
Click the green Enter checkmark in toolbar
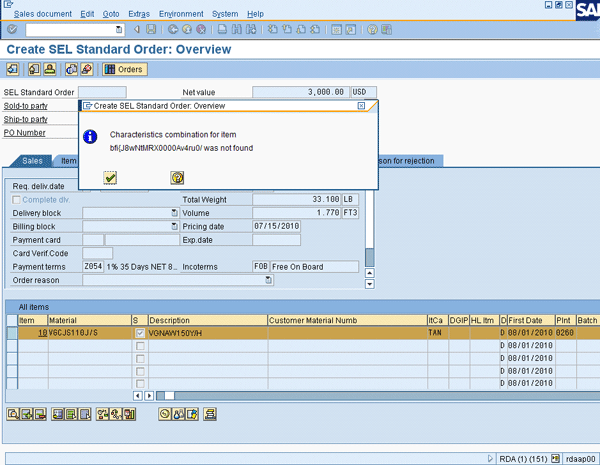click(x=12, y=30)
